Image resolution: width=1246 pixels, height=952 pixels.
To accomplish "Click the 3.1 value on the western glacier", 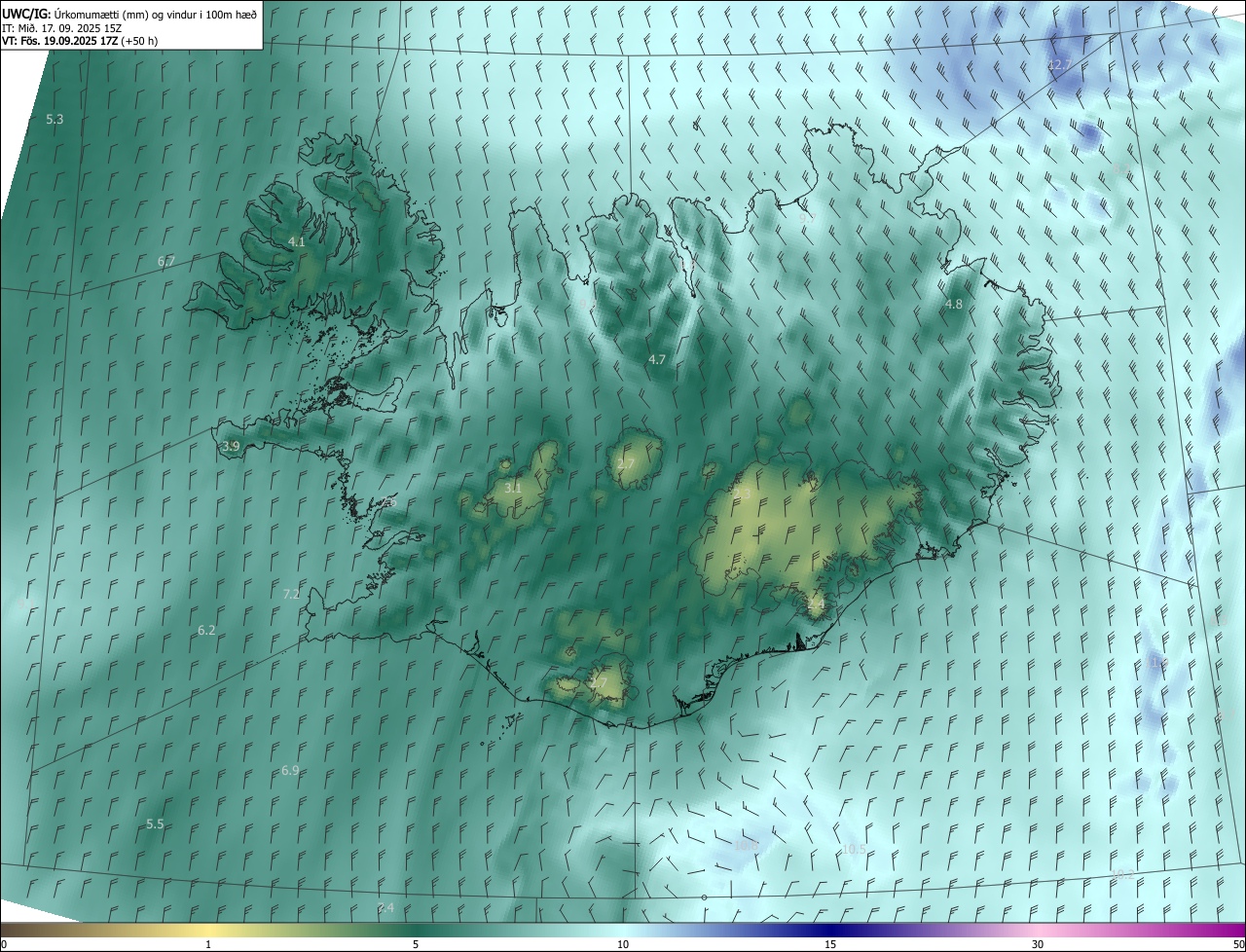I will click(x=513, y=488).
